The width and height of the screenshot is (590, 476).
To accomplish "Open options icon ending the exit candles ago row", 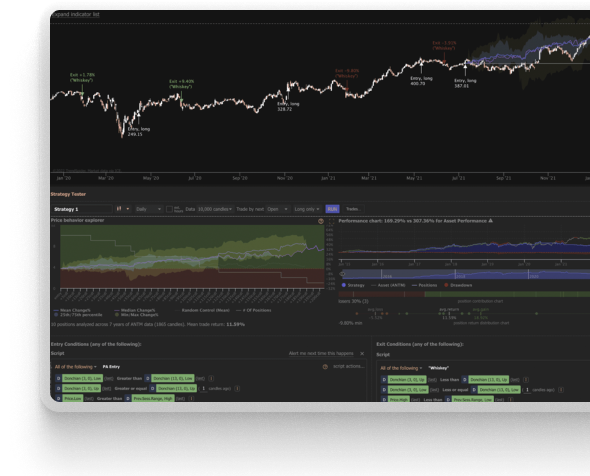I will point(561,390).
